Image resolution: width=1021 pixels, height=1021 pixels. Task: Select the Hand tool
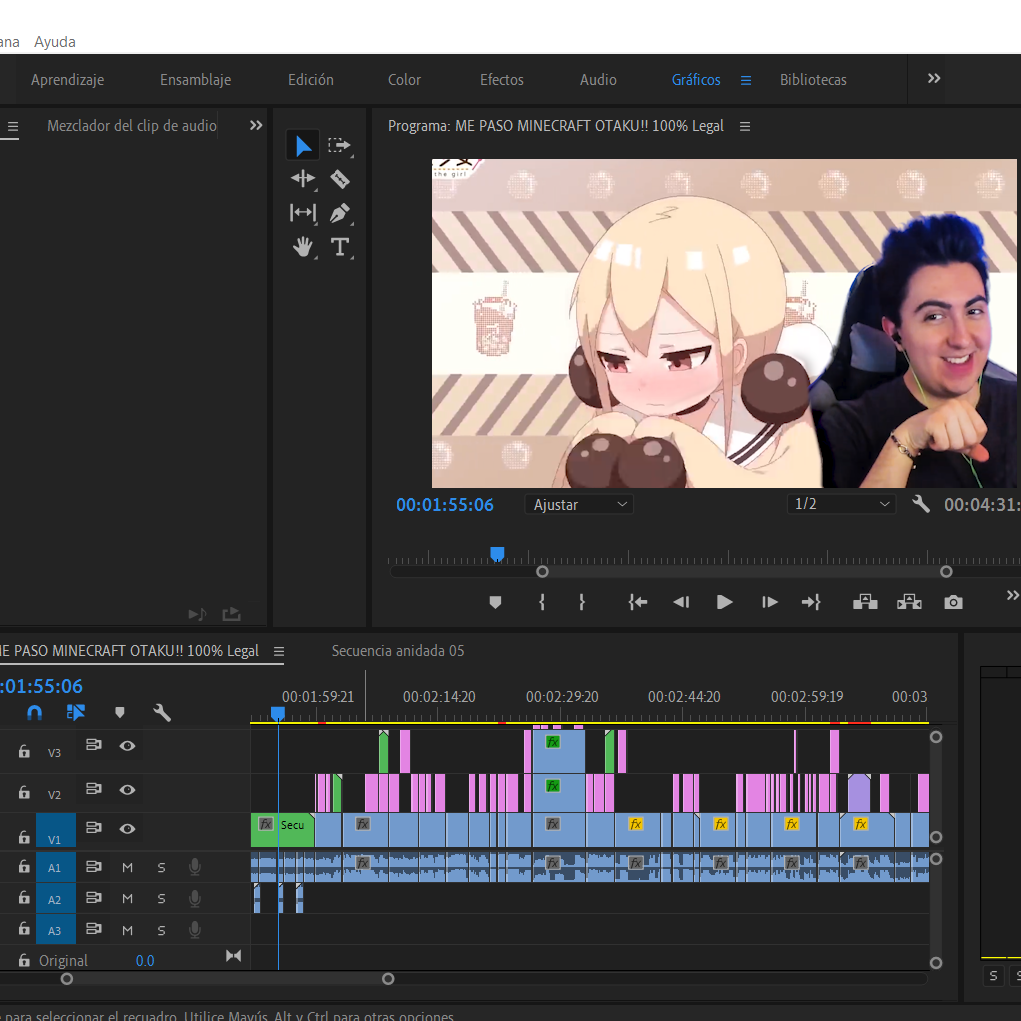(x=303, y=247)
